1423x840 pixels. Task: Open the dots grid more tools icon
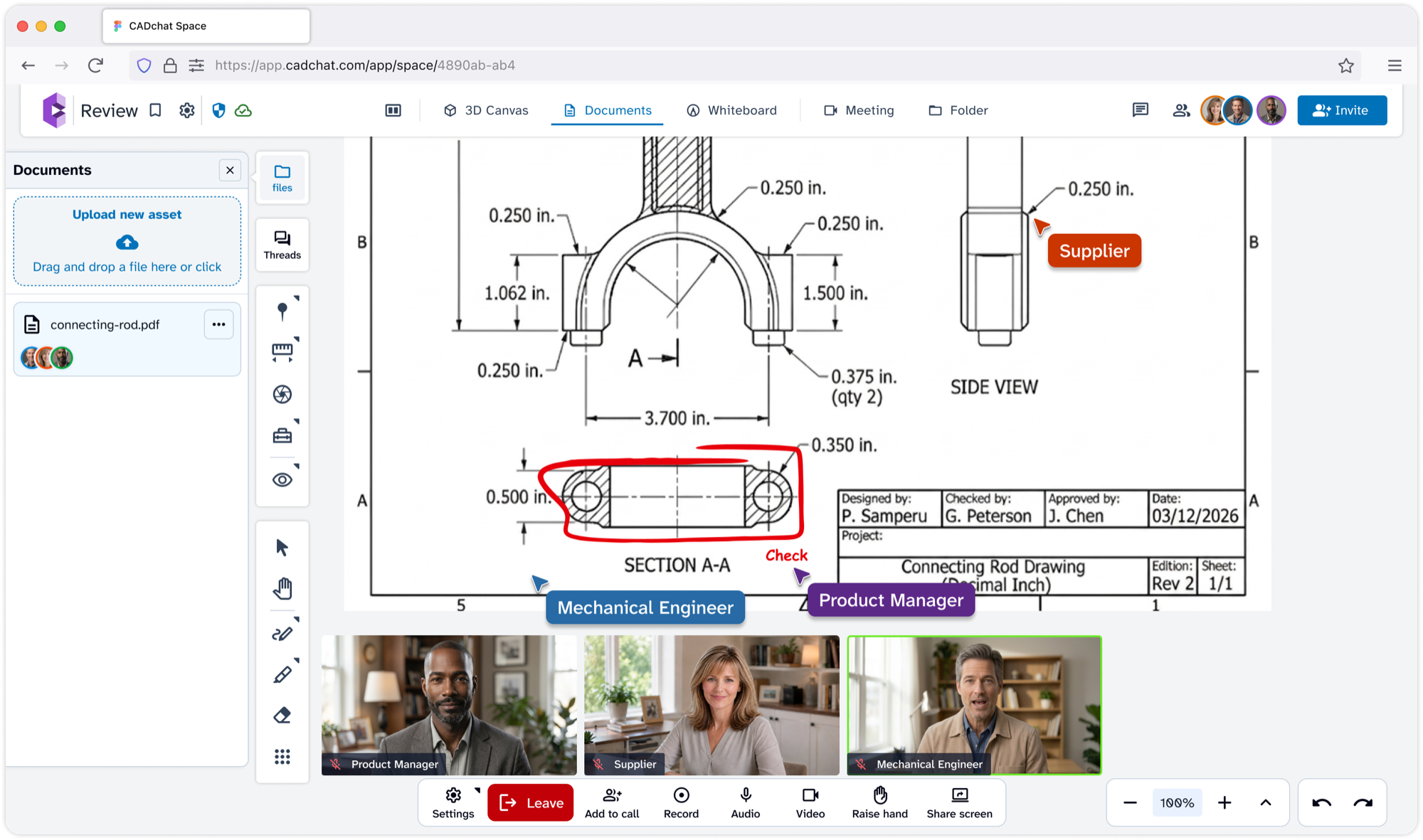point(282,757)
